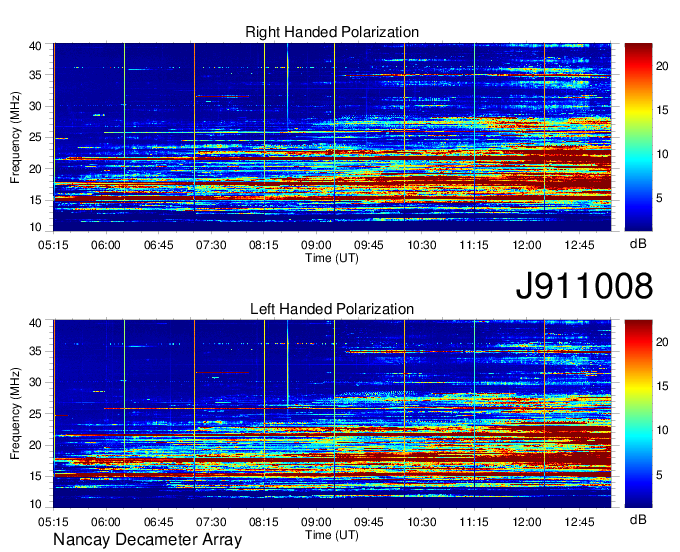Click "Time (UT)" axis label under right-handed plot
The height and width of the screenshot is (552, 680).
coord(332,258)
